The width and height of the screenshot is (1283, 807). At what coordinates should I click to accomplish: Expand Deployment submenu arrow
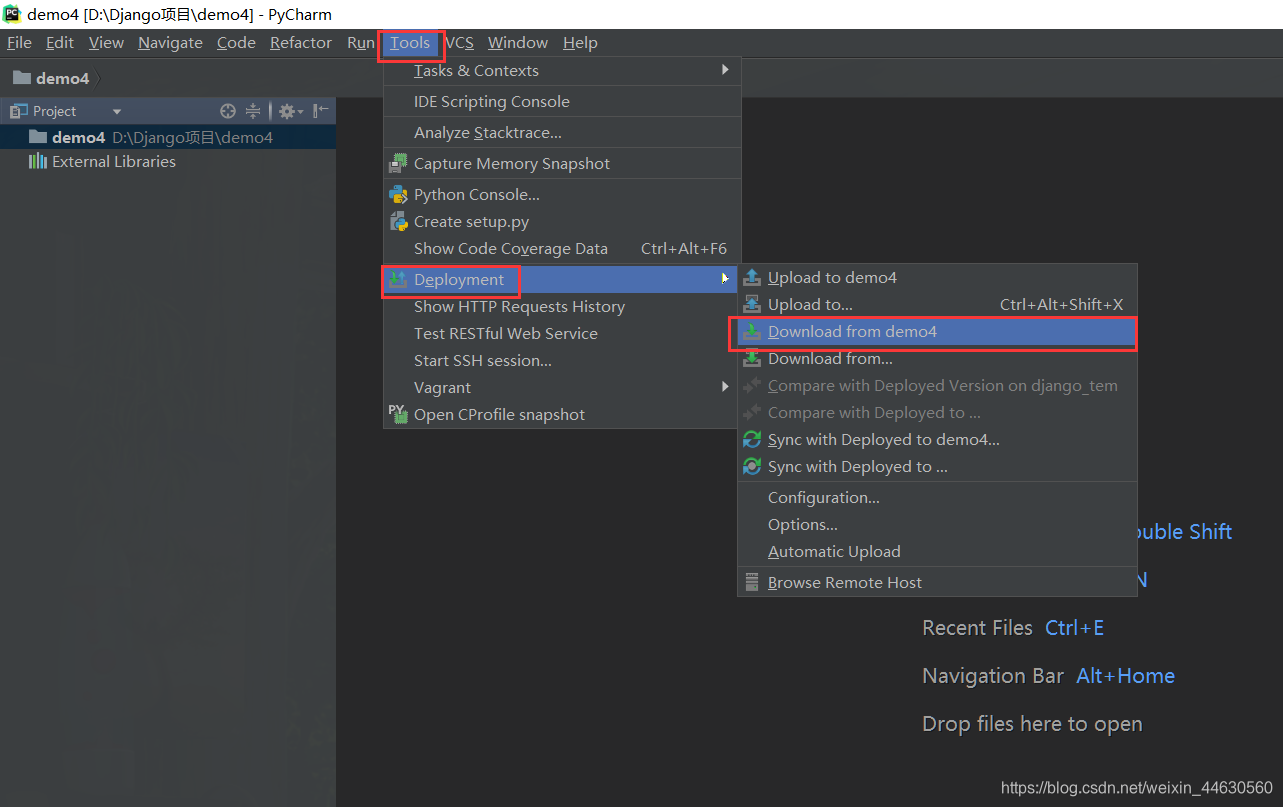pos(725,279)
